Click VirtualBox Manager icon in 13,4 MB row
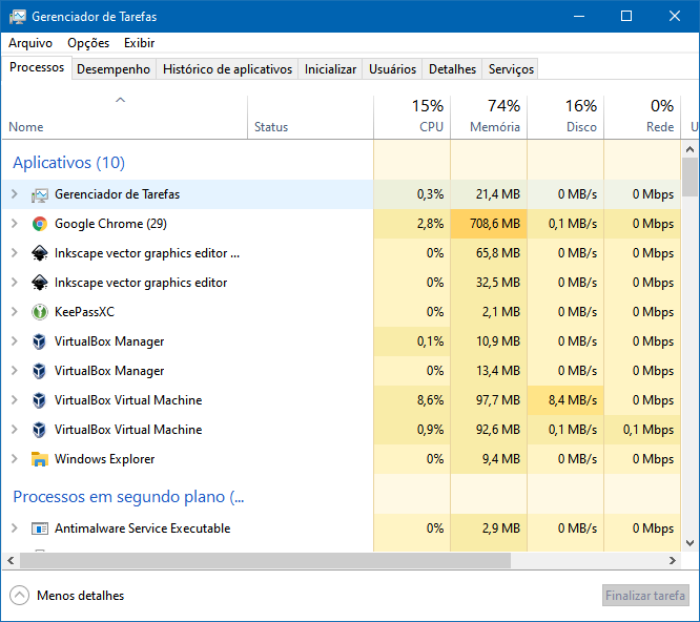This screenshot has height=622, width=700. tap(39, 371)
